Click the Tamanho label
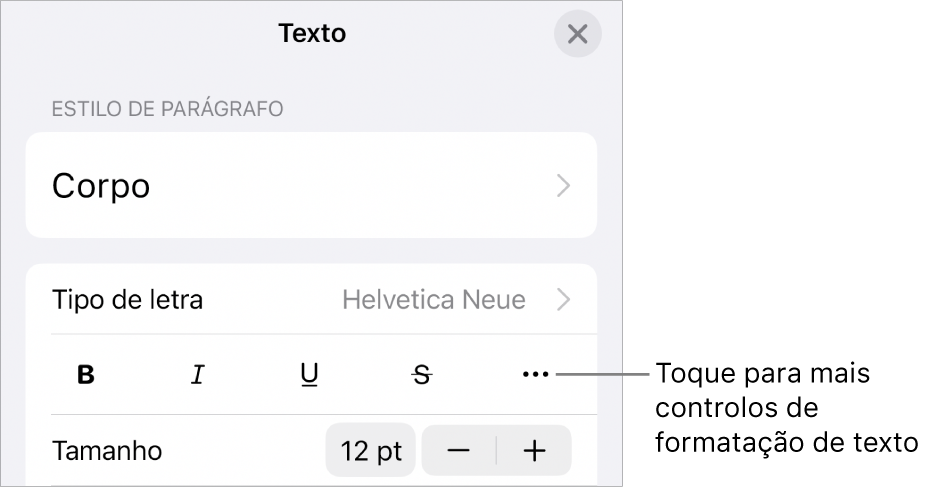 point(106,451)
